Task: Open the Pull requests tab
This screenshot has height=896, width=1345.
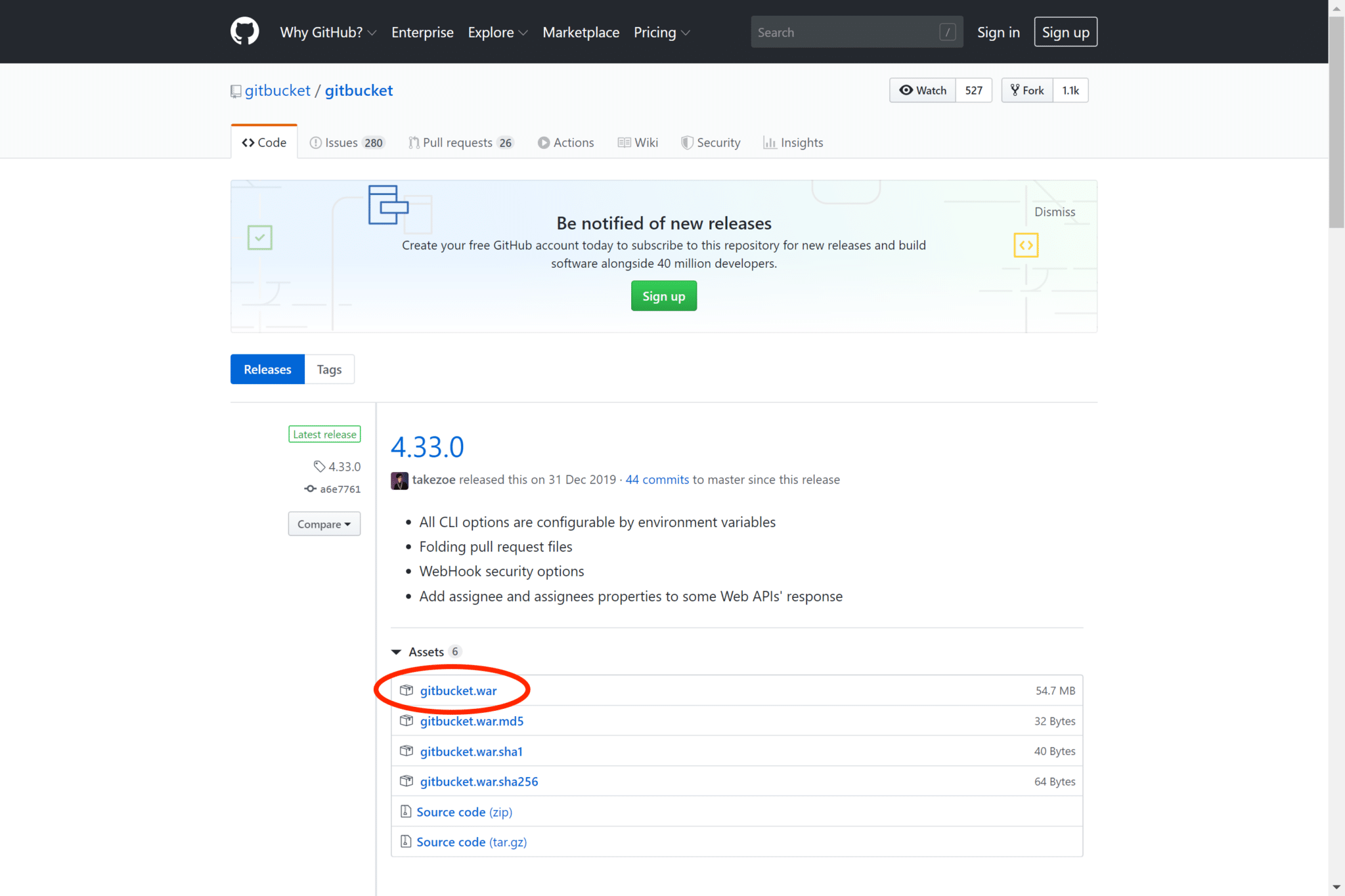Action: (x=460, y=142)
